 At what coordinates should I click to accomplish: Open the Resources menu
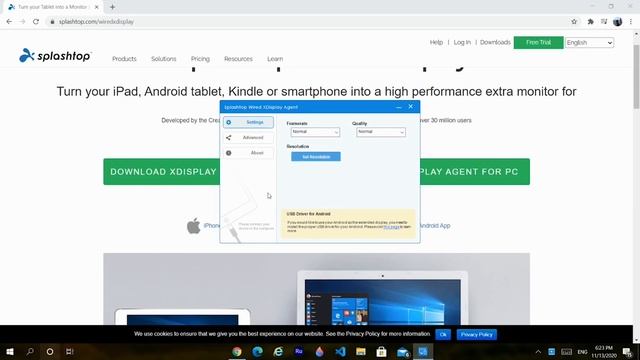tap(238, 59)
